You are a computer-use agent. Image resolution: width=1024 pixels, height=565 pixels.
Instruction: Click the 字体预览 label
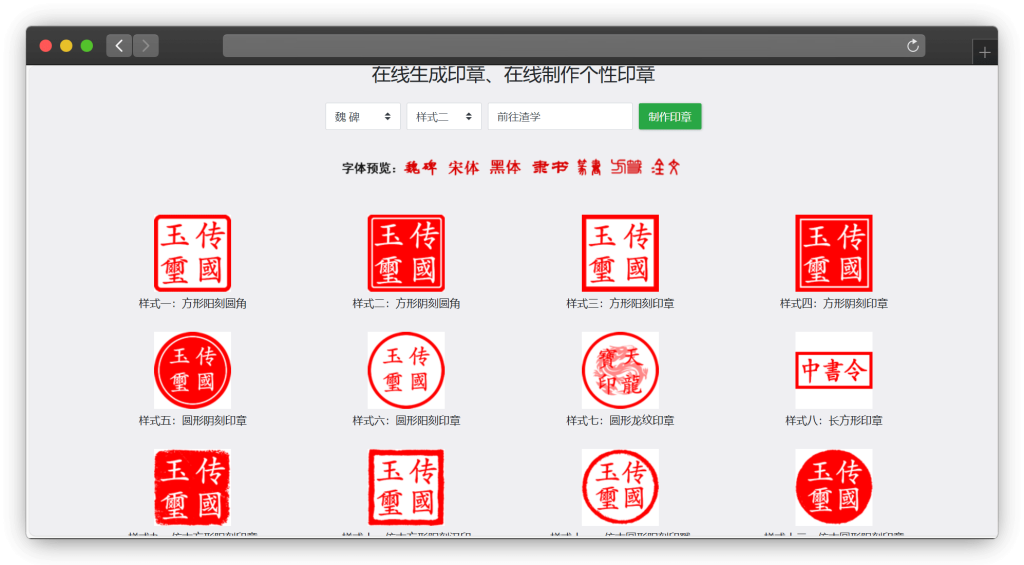[x=368, y=169]
